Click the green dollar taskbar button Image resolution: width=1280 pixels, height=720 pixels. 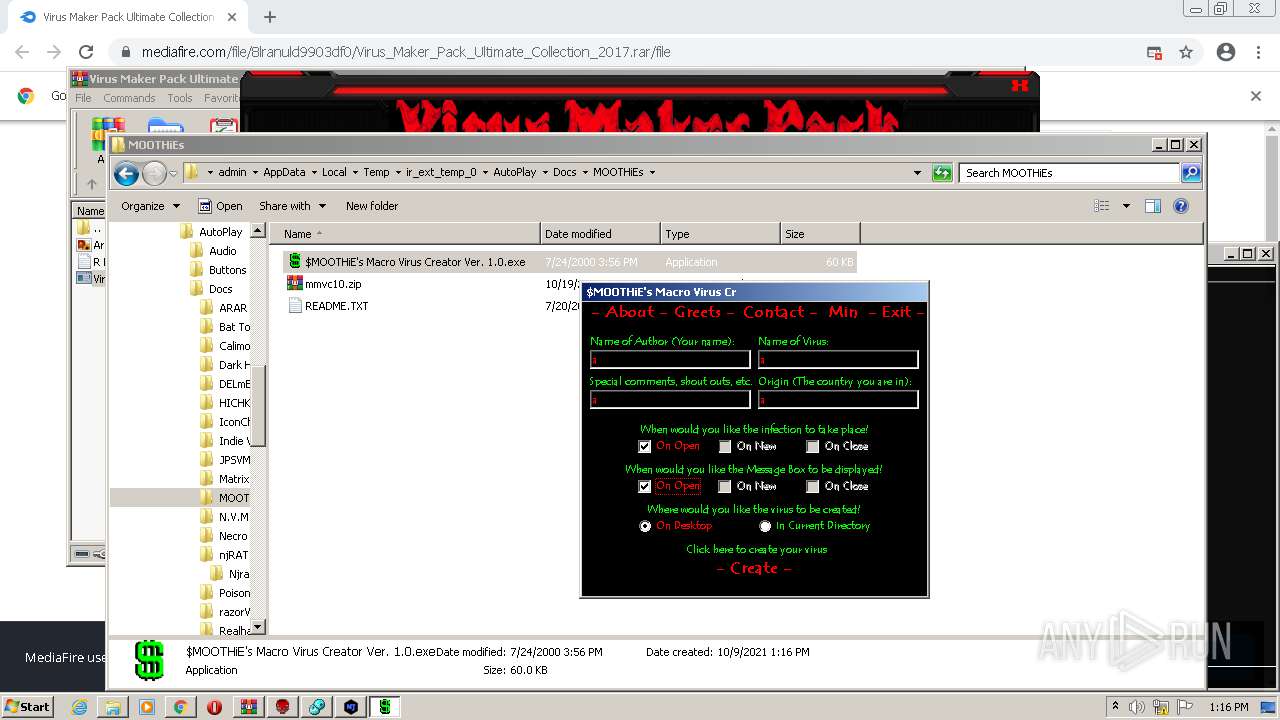click(385, 706)
